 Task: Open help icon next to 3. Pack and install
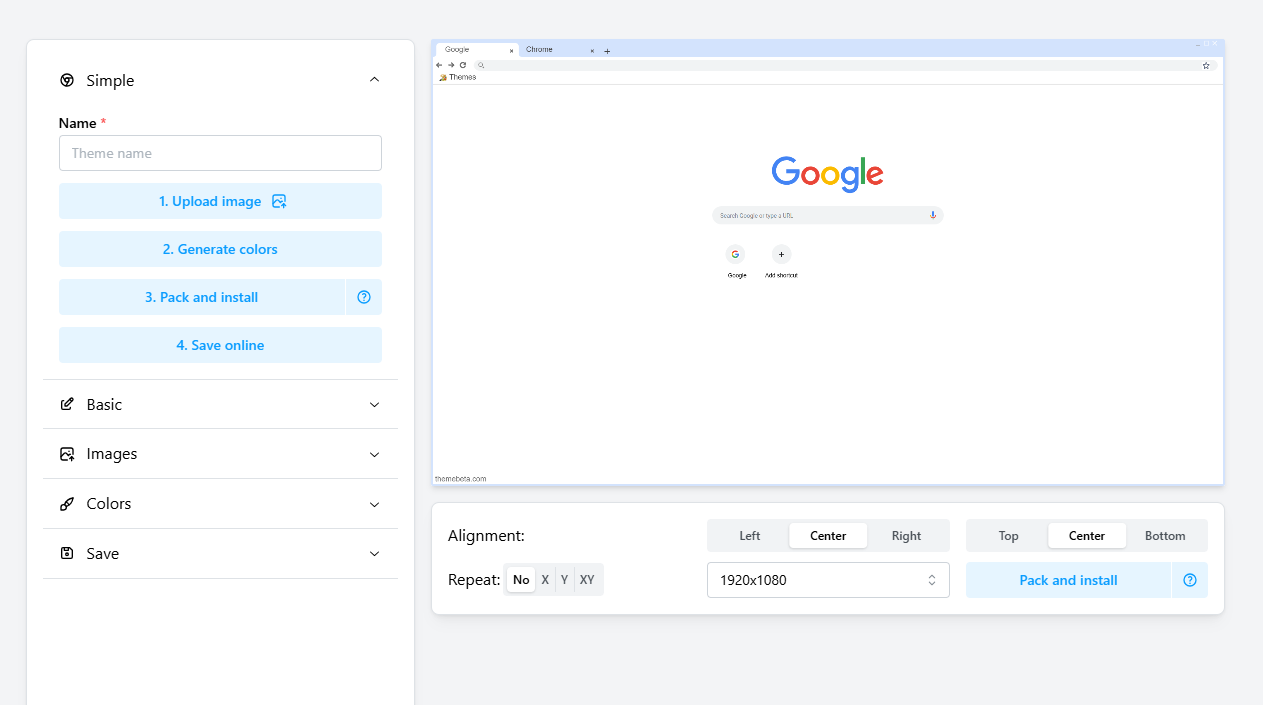[364, 297]
